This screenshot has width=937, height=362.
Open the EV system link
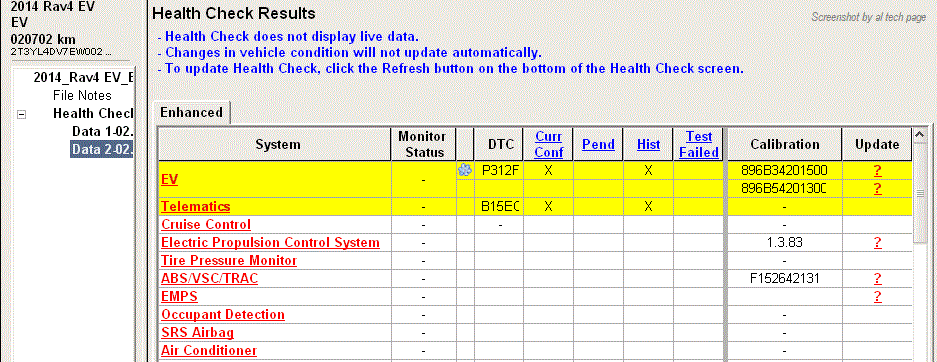(170, 179)
